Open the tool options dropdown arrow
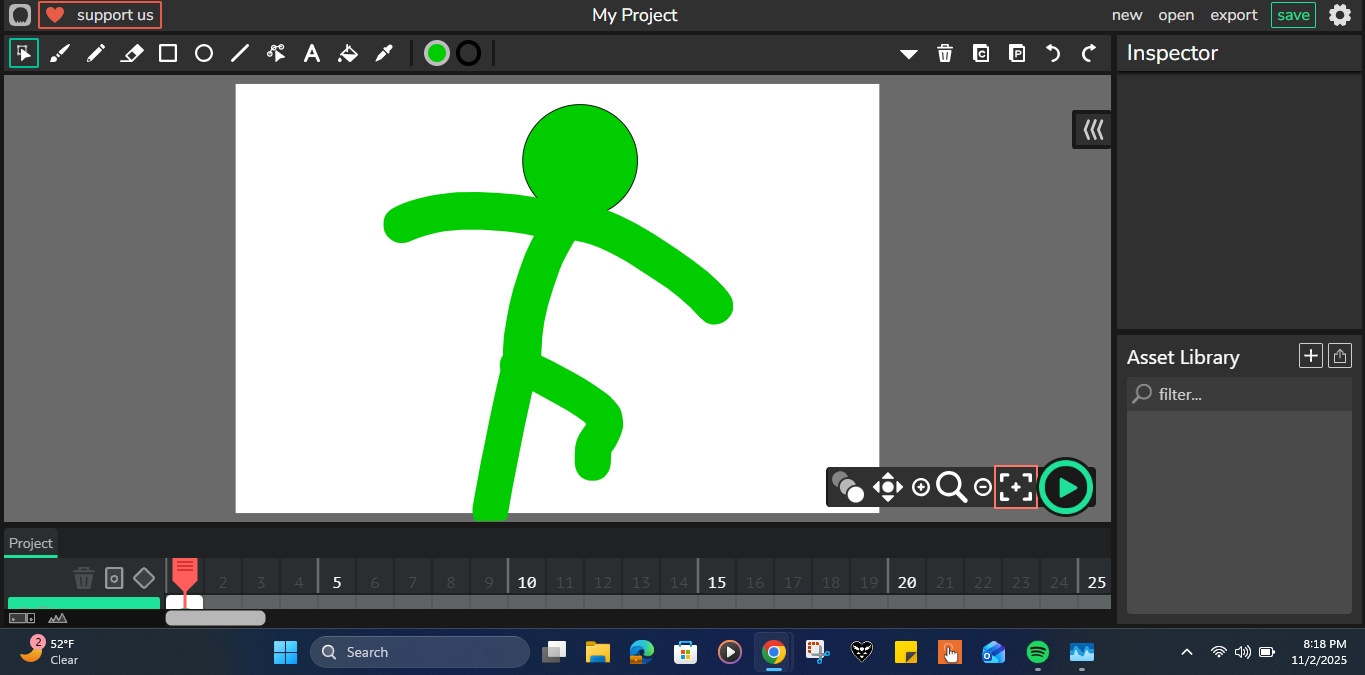Viewport: 1365px width, 675px height. tap(908, 54)
